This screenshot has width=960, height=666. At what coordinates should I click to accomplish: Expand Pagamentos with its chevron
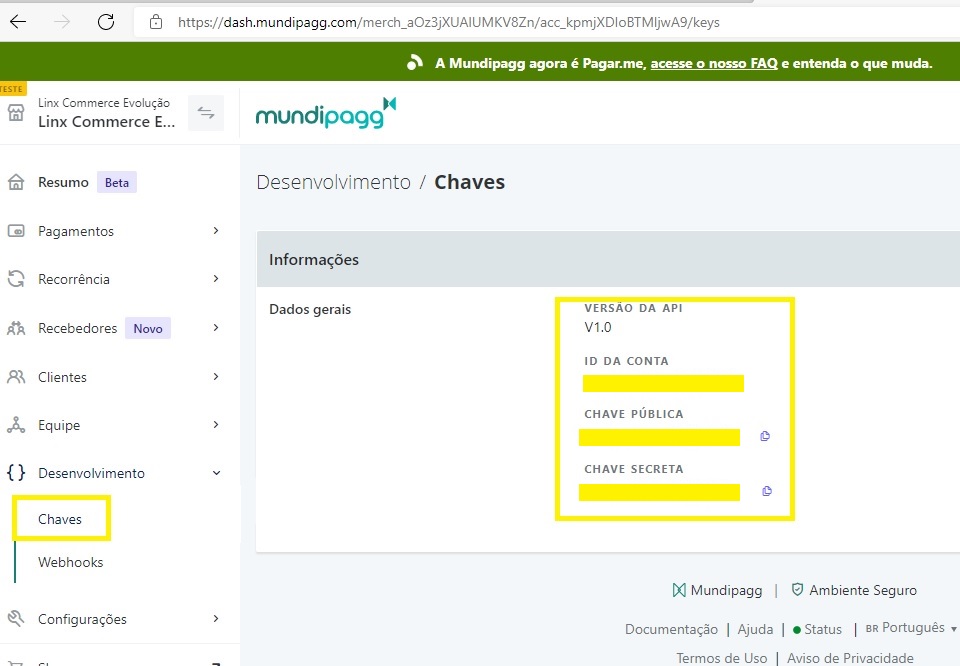point(216,231)
